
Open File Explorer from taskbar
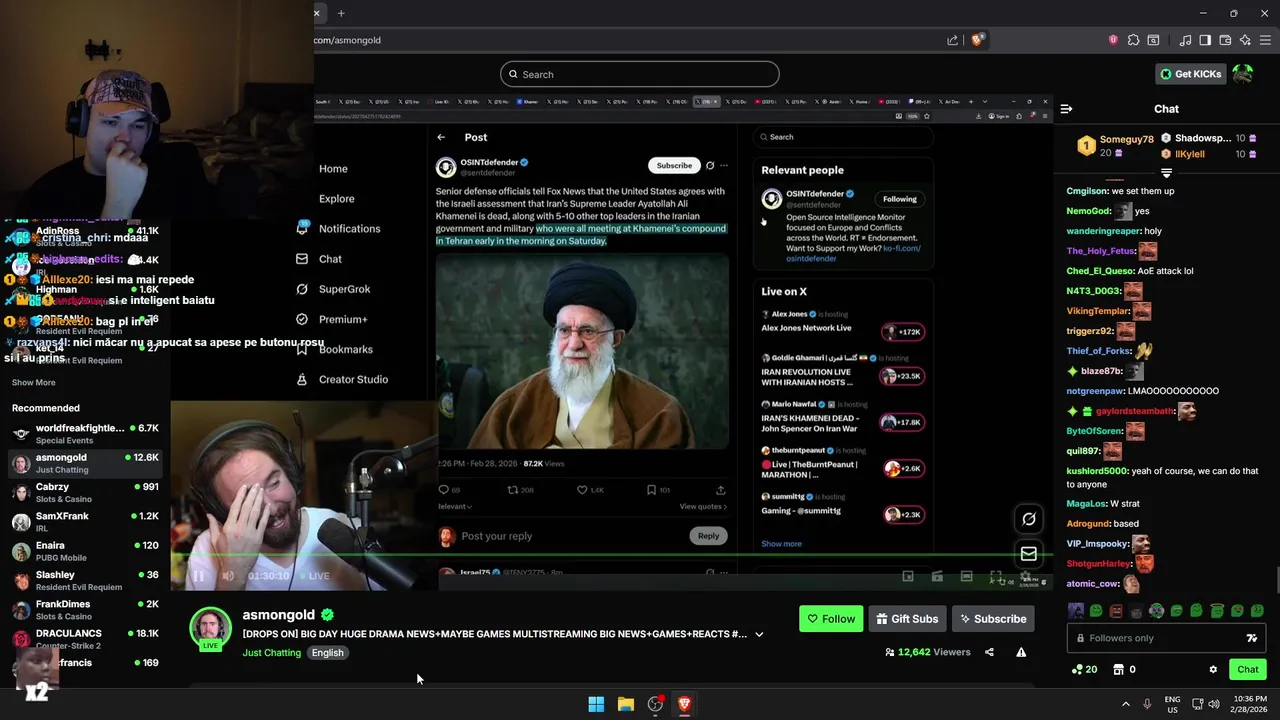(626, 704)
